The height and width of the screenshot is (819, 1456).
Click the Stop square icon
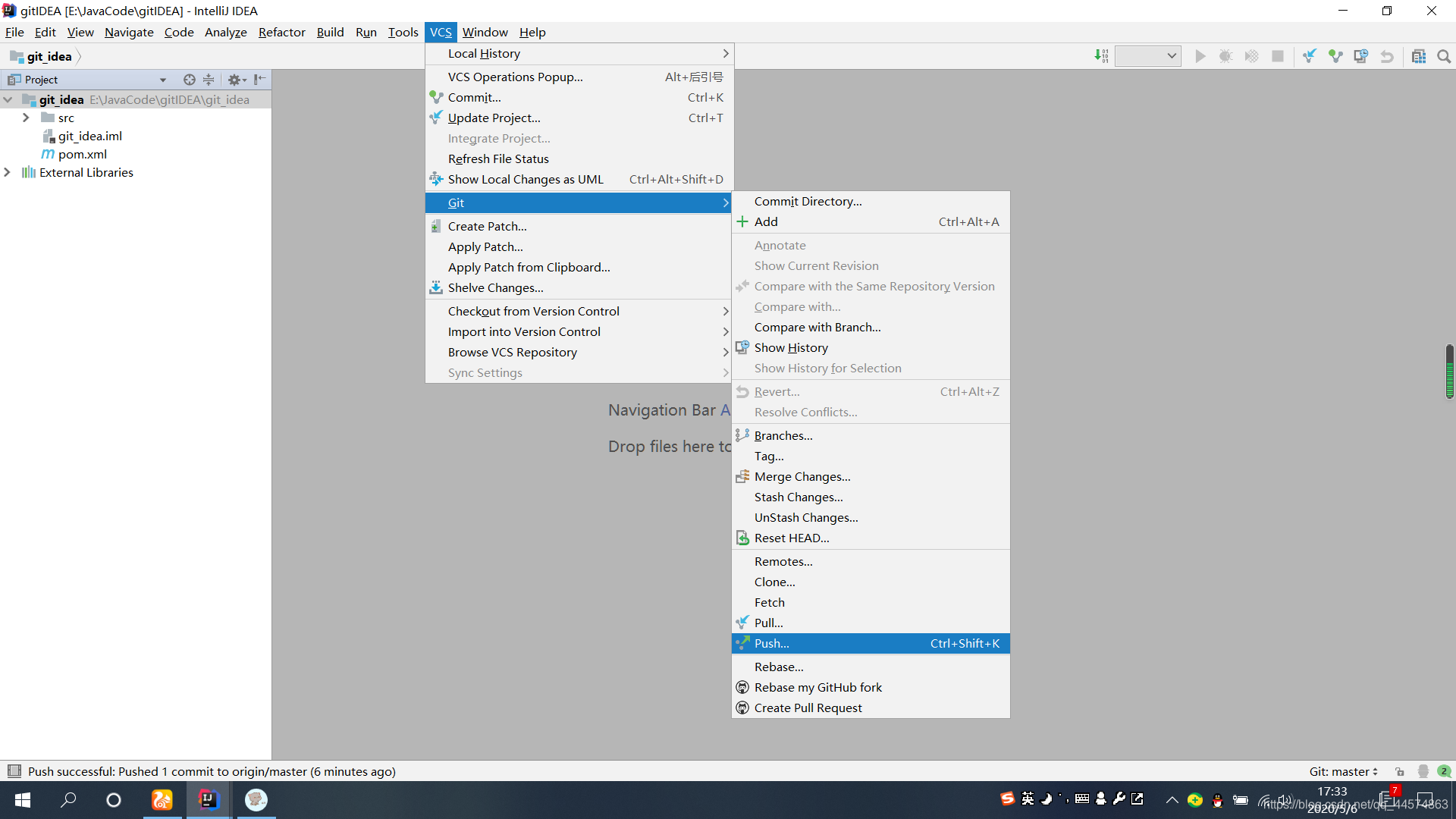coord(1278,56)
